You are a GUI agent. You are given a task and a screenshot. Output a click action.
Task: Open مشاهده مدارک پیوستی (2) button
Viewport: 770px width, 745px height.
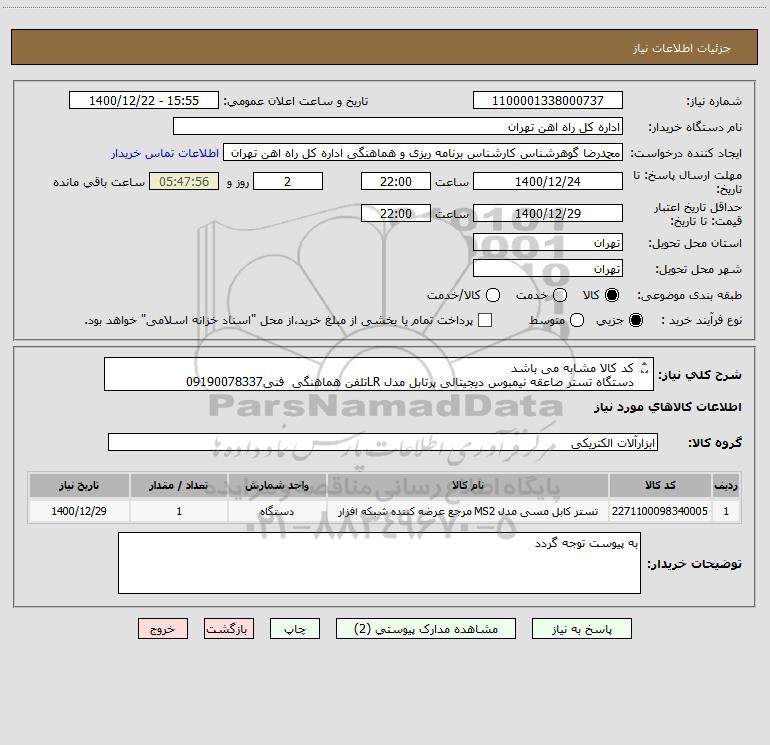(426, 629)
